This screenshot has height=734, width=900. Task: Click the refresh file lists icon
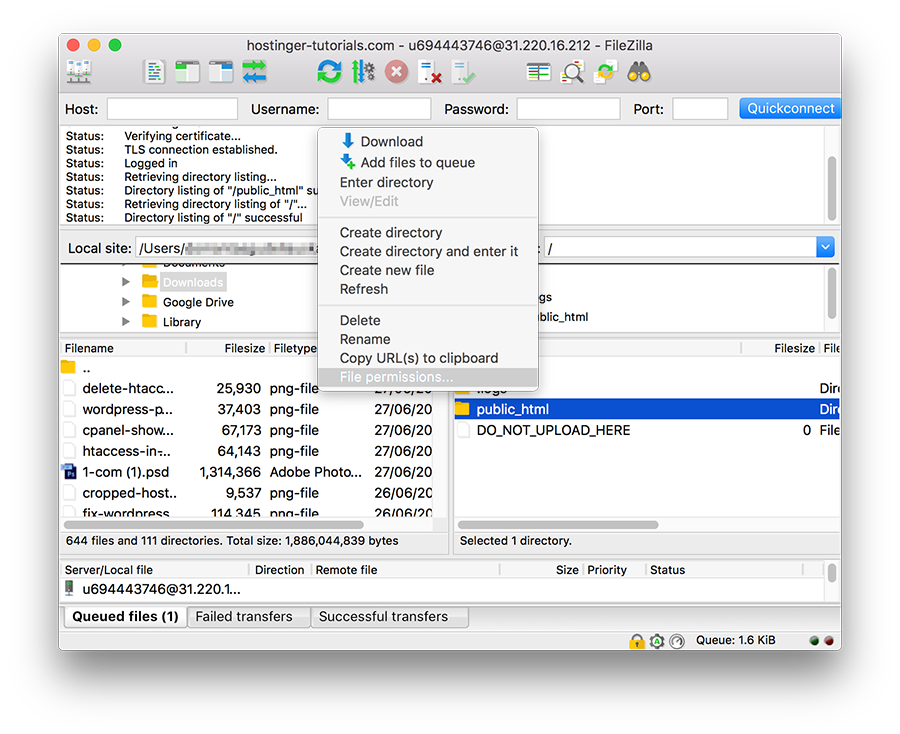(329, 72)
